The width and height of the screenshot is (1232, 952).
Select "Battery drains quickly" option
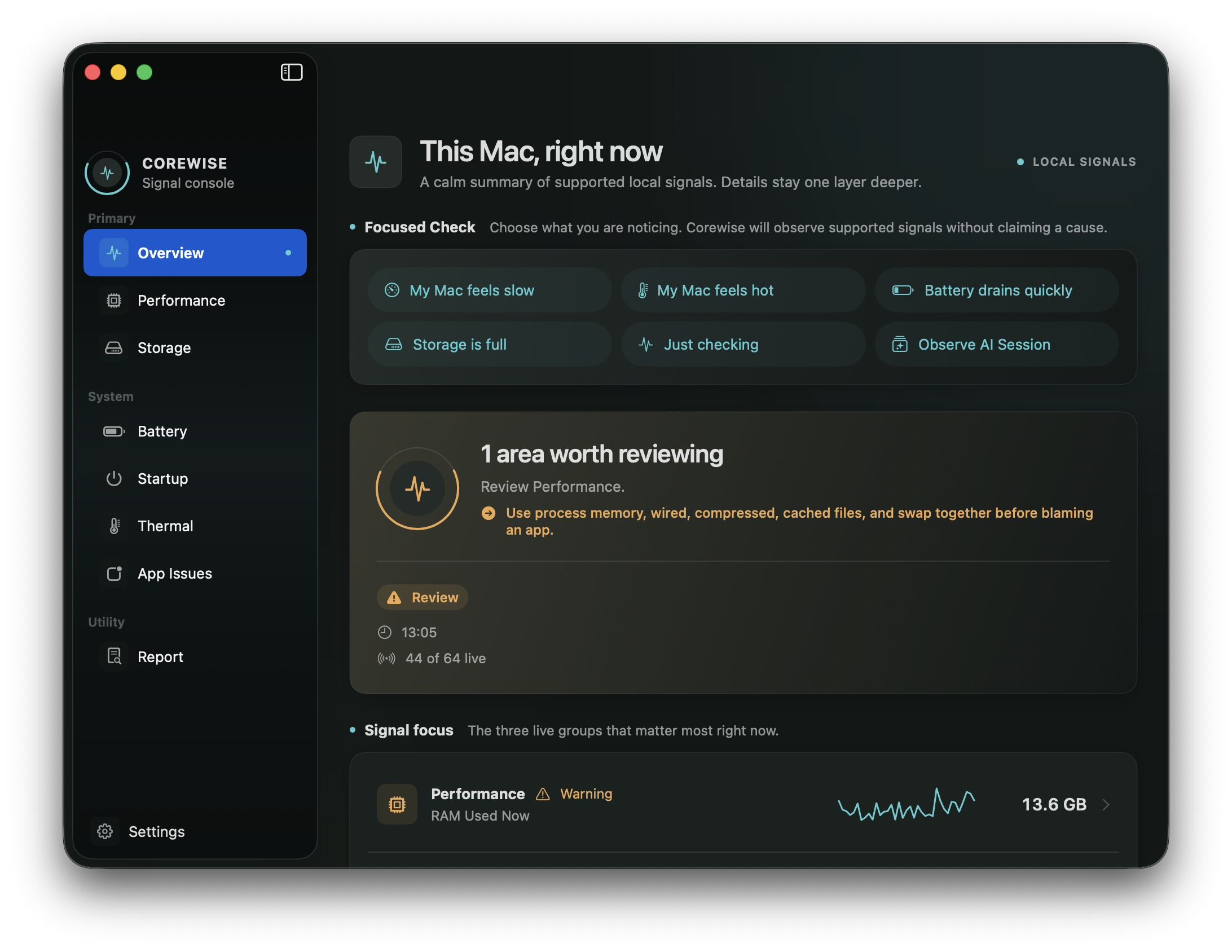click(996, 290)
